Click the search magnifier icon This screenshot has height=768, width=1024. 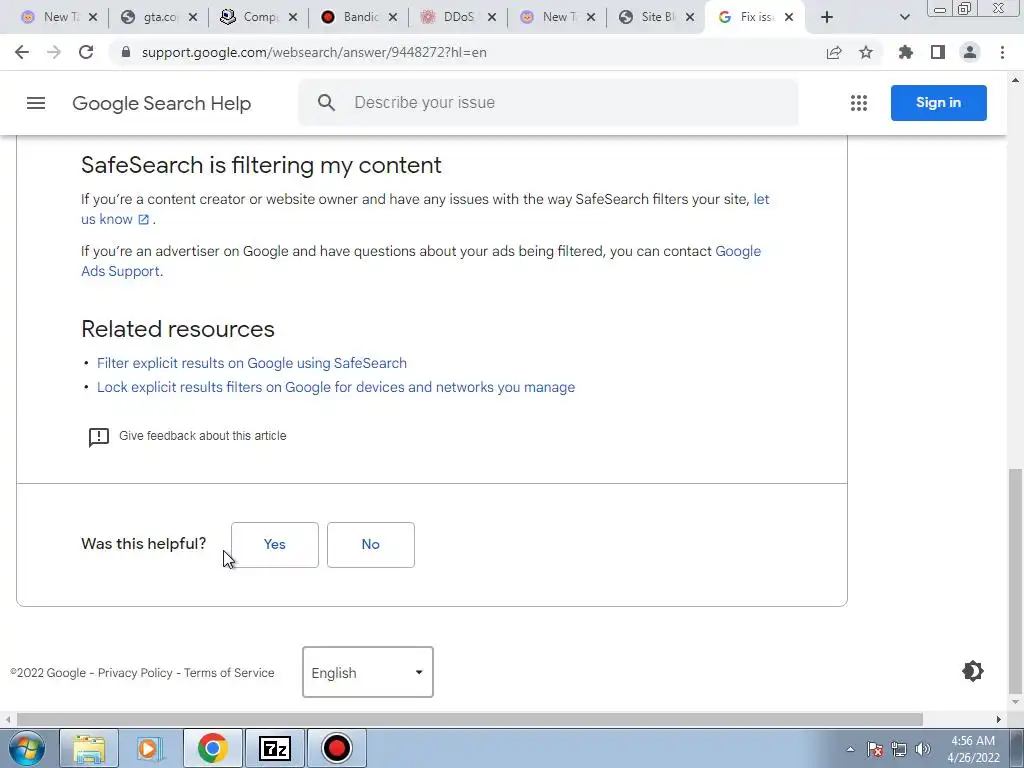click(x=326, y=103)
